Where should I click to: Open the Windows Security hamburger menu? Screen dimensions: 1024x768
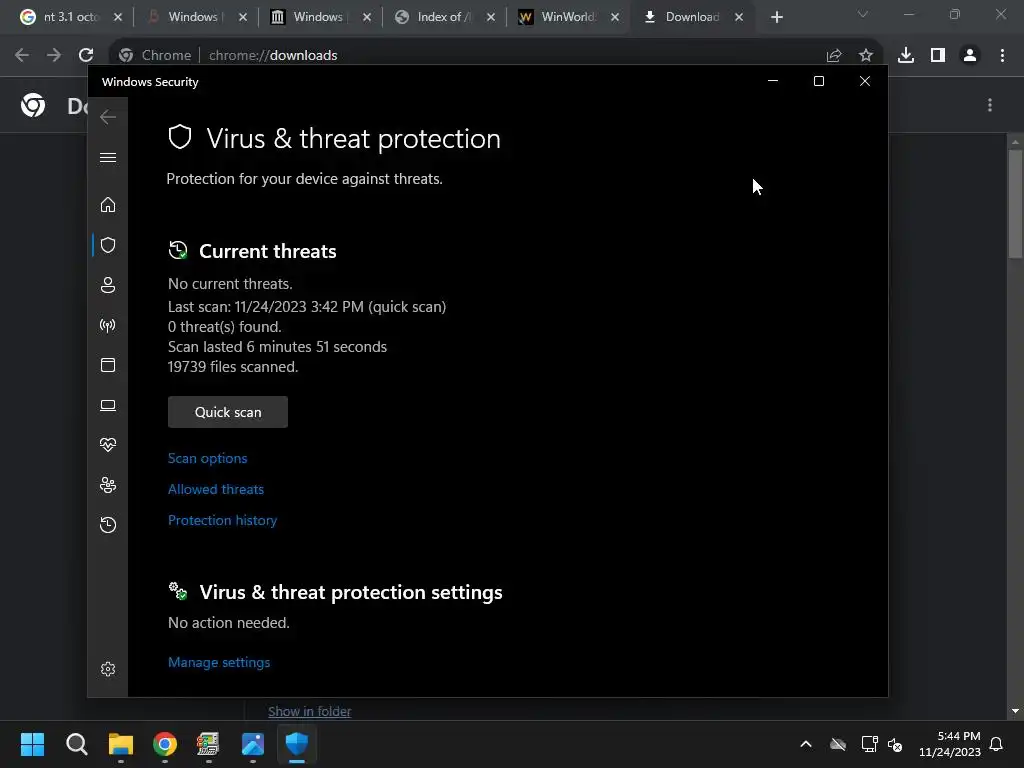[108, 157]
